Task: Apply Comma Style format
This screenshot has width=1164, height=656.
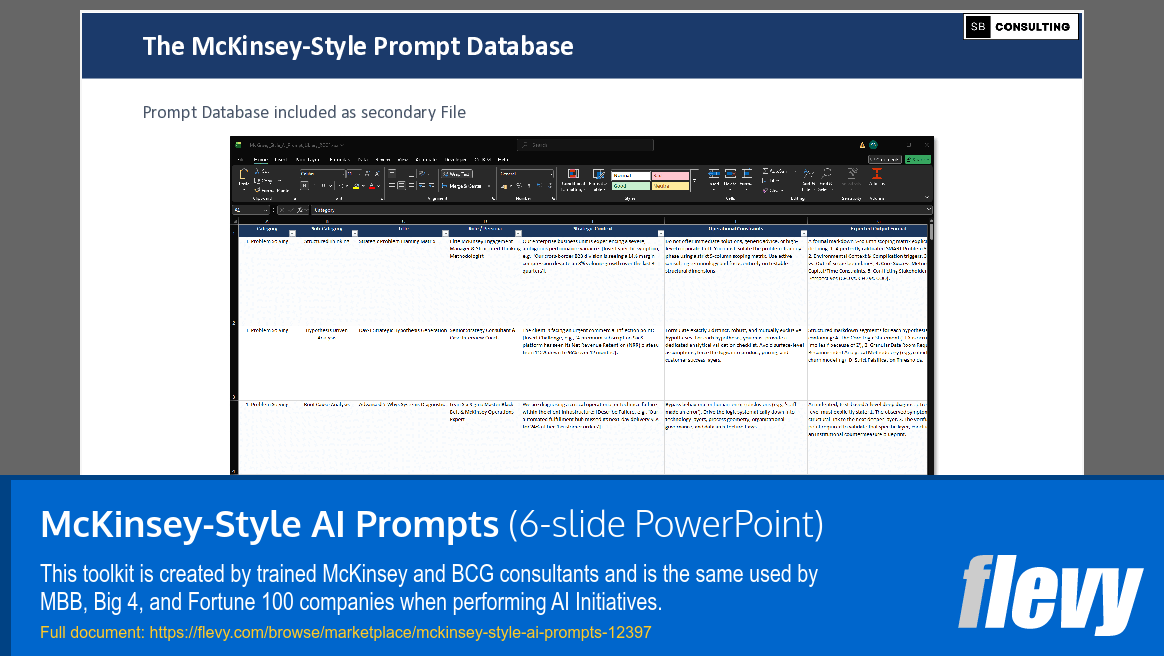Action: click(529, 186)
